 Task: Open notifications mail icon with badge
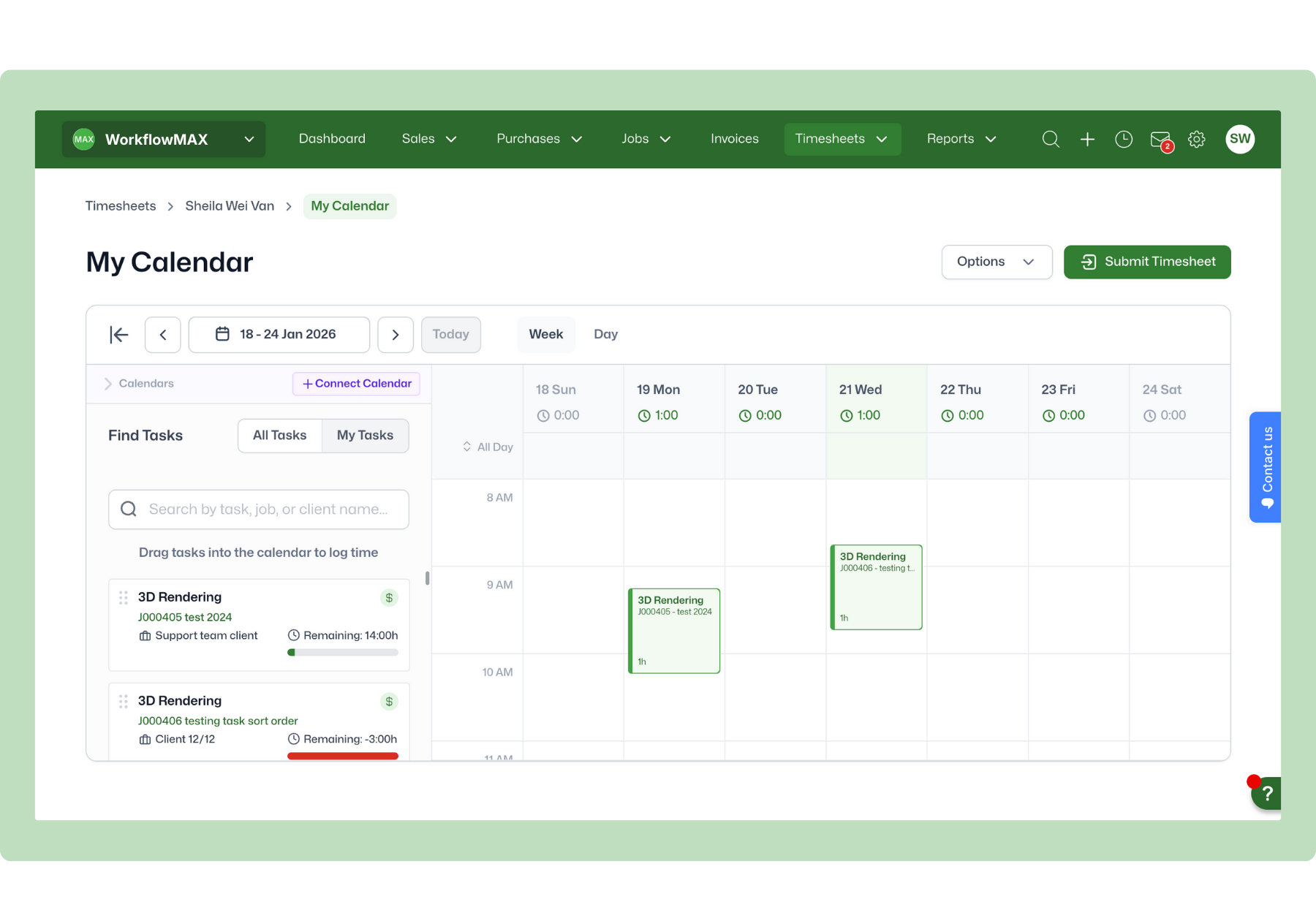[1161, 140]
